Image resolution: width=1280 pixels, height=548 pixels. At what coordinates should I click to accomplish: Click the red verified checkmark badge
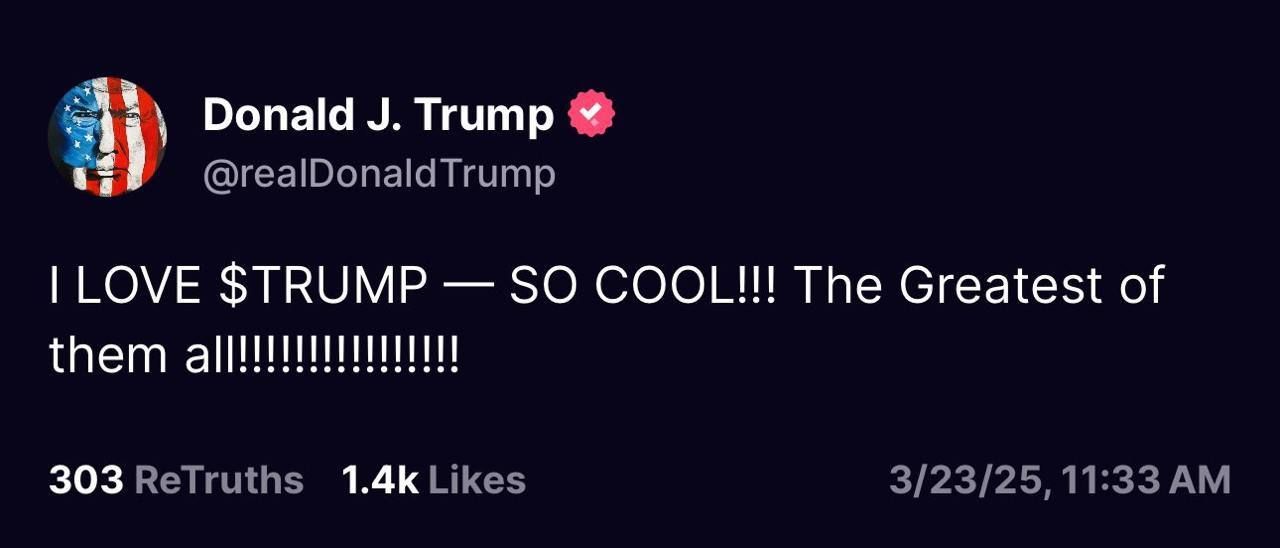(591, 115)
